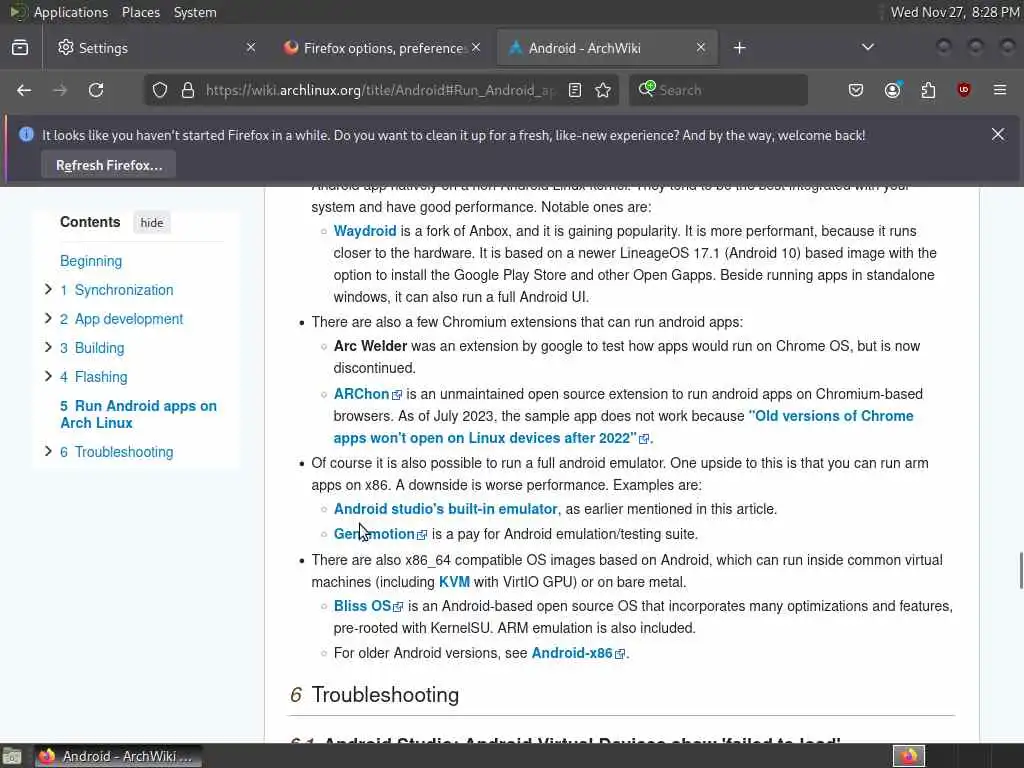The width and height of the screenshot is (1024, 768).
Task: Expand the App development contents section
Action: (48, 318)
